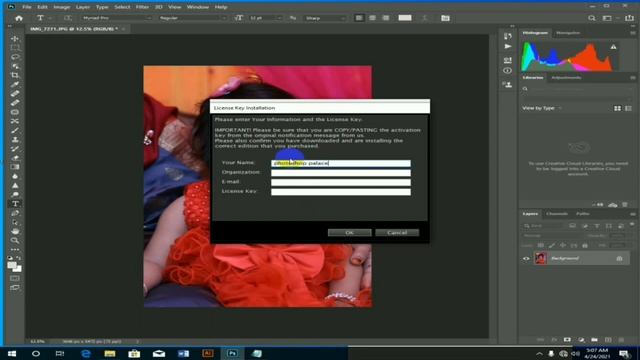The width and height of the screenshot is (640, 360).
Task: Open the File menu
Action: 27,7
